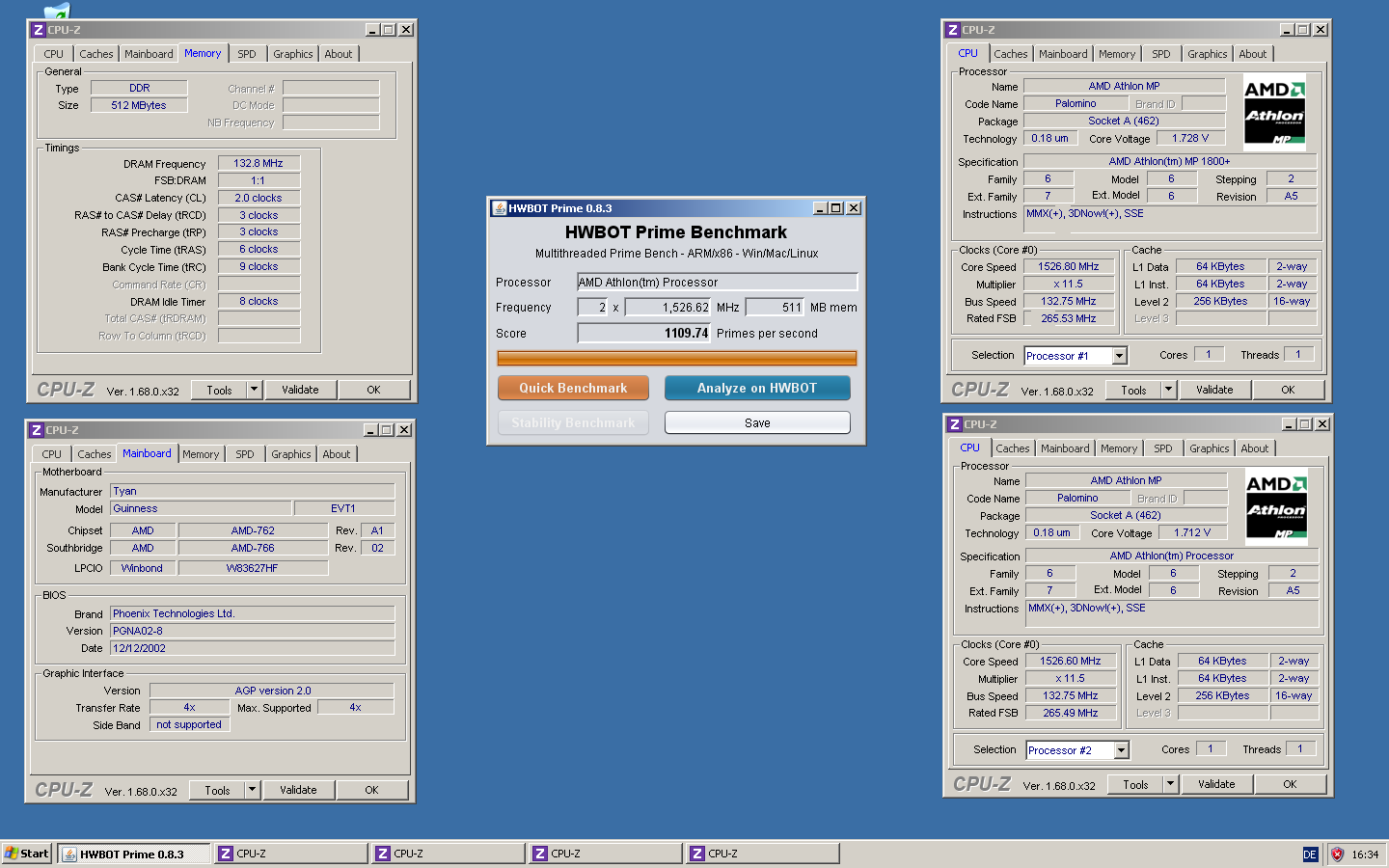Viewport: 1389px width, 868px height.
Task: Select the About tab in the Memory window
Action: point(339,54)
